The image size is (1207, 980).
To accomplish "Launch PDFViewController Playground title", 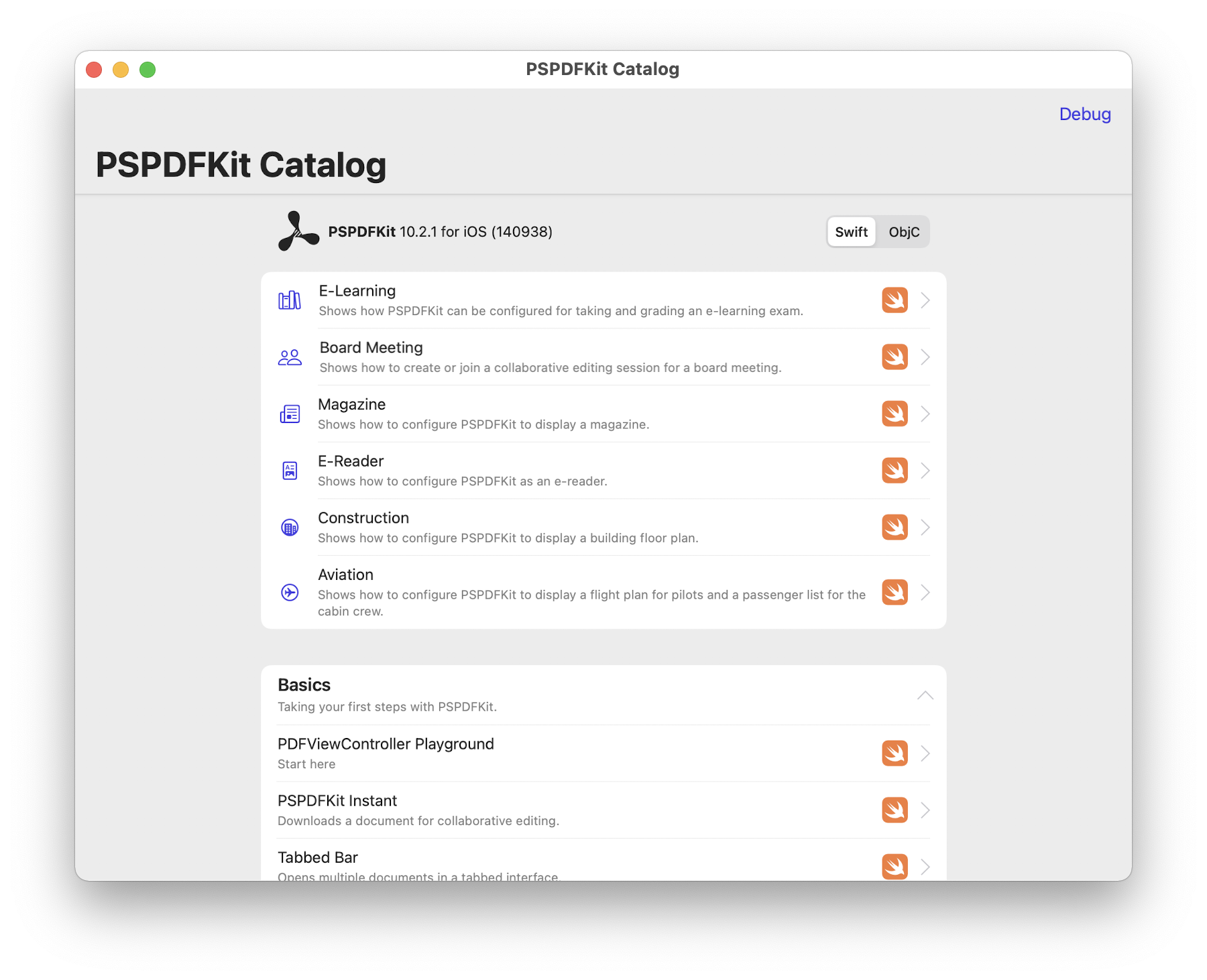I will tap(386, 744).
